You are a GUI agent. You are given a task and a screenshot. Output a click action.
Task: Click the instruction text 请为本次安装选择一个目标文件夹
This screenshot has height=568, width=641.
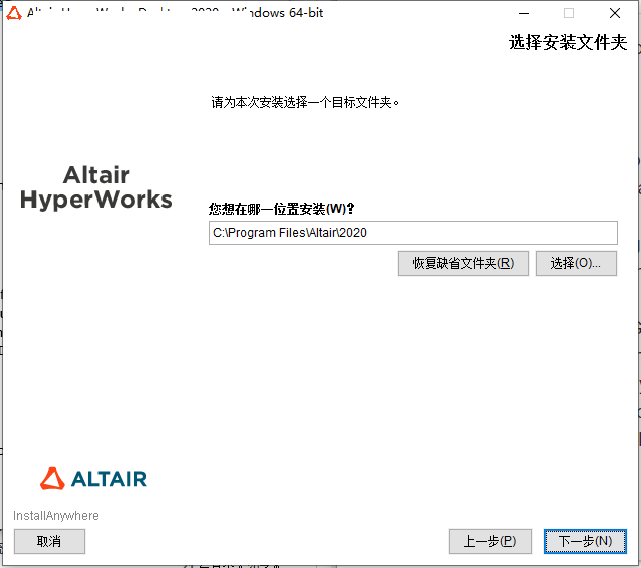point(305,102)
